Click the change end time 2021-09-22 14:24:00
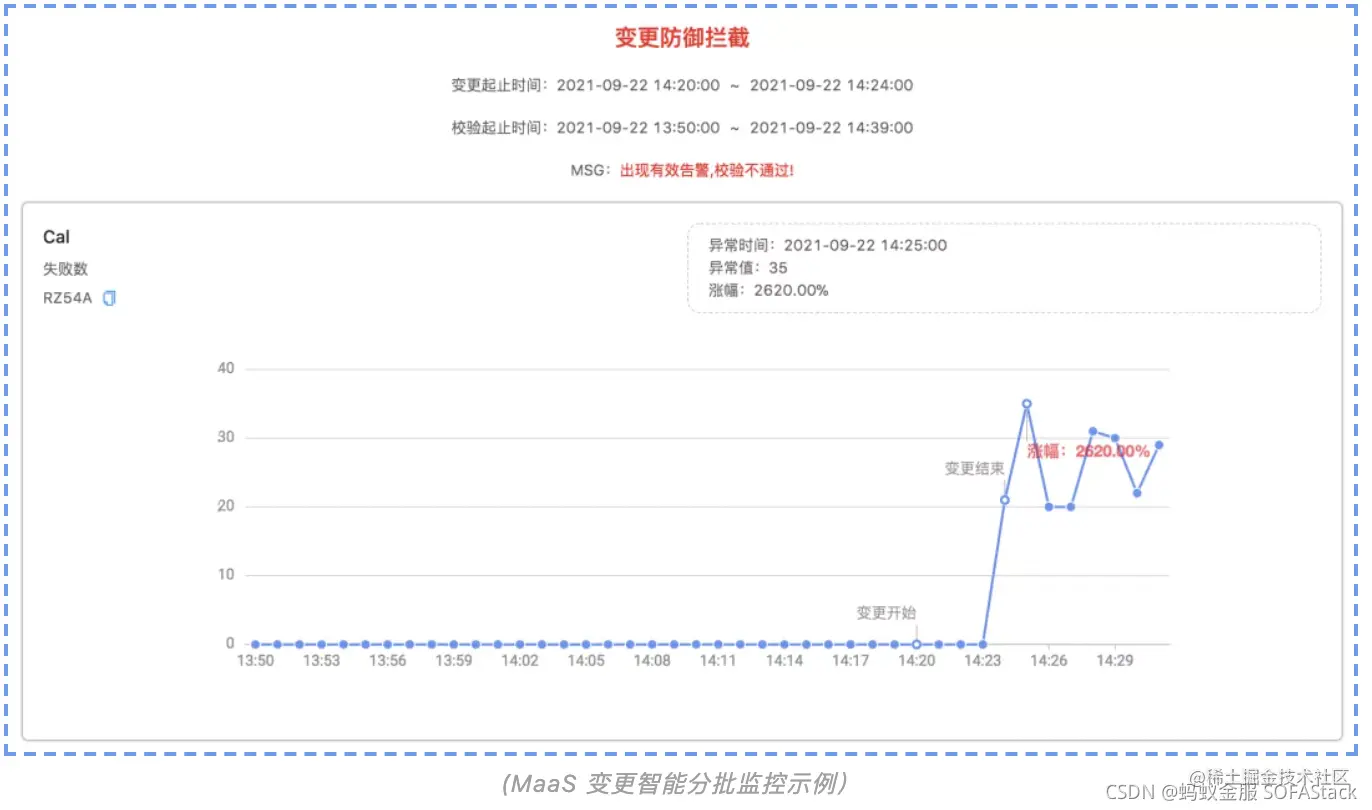The height and width of the screenshot is (810, 1372). (831, 86)
